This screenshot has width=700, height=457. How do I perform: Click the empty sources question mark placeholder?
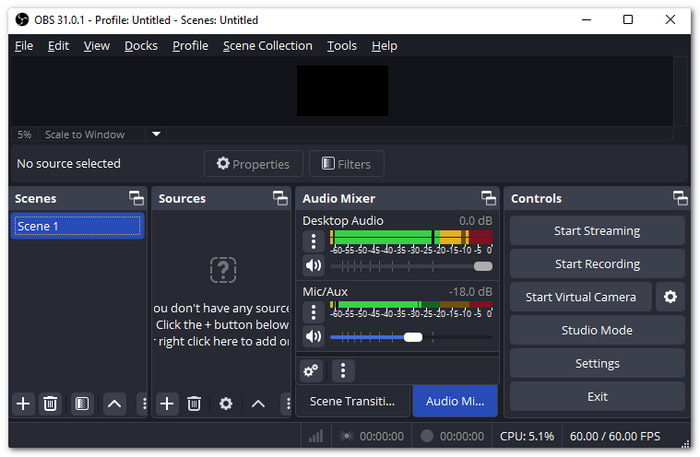[223, 270]
